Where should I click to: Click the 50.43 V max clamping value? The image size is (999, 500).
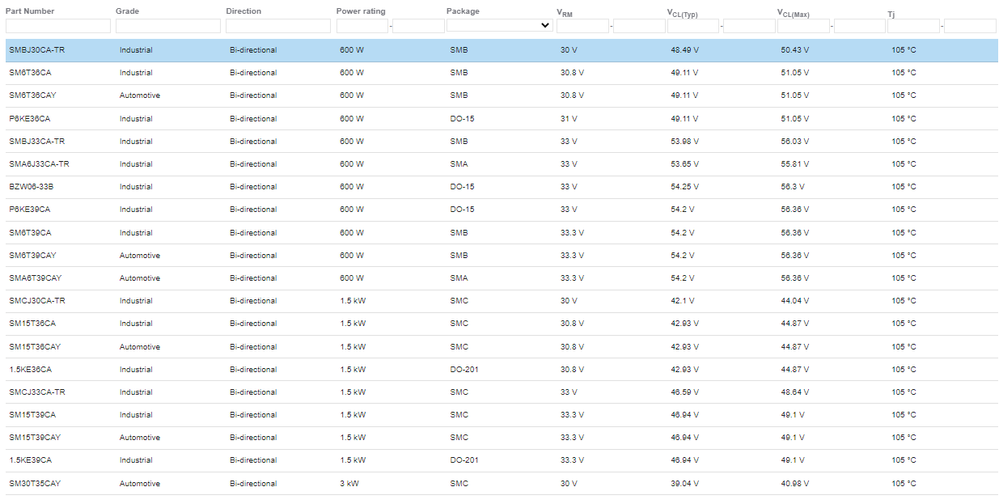795,50
